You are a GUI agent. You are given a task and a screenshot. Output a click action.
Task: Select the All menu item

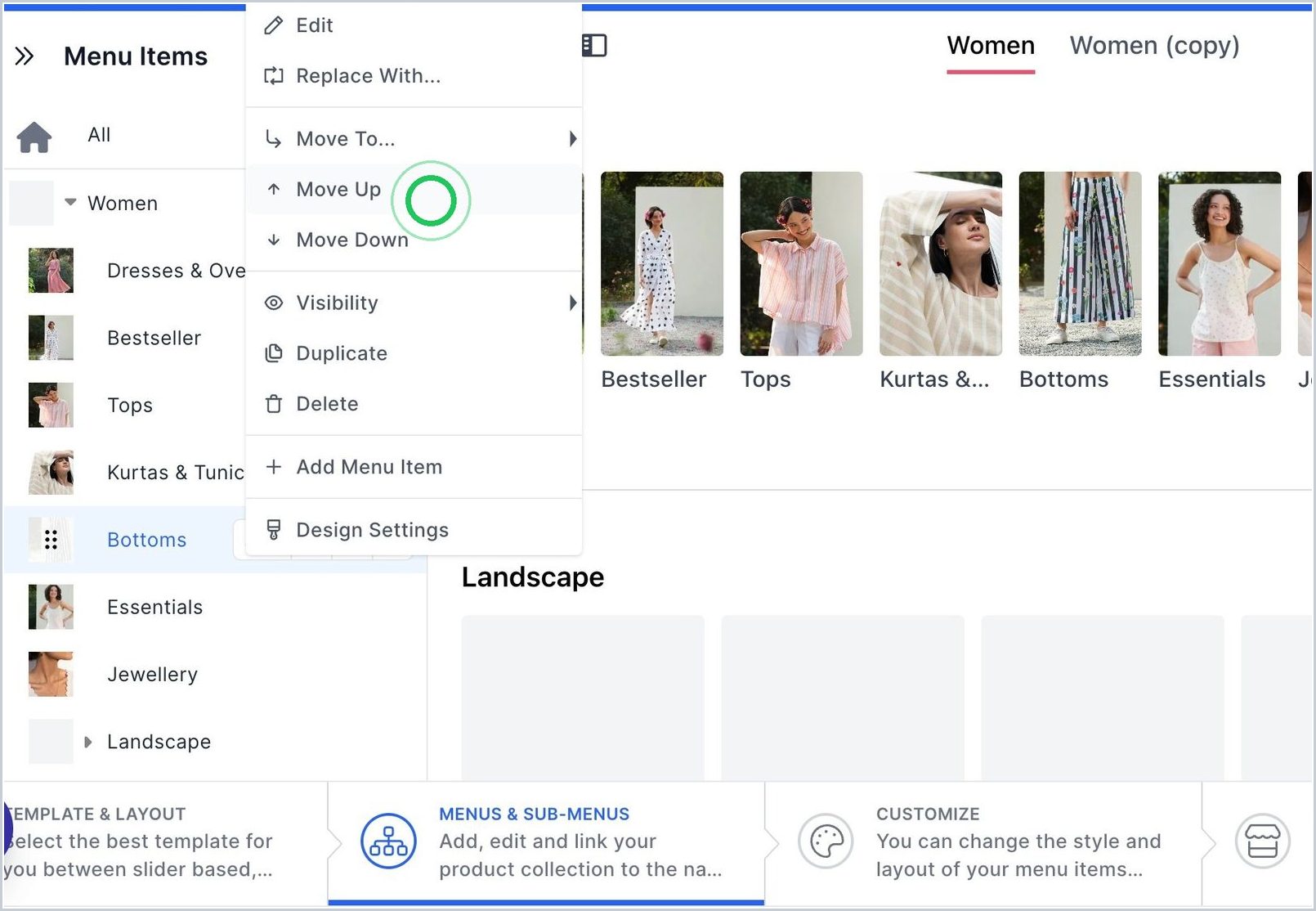pyautogui.click(x=99, y=135)
